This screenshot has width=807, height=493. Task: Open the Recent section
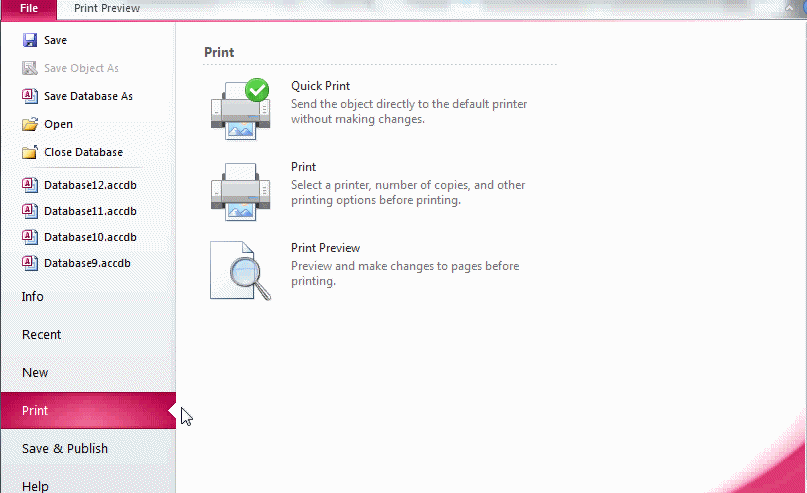pos(42,335)
